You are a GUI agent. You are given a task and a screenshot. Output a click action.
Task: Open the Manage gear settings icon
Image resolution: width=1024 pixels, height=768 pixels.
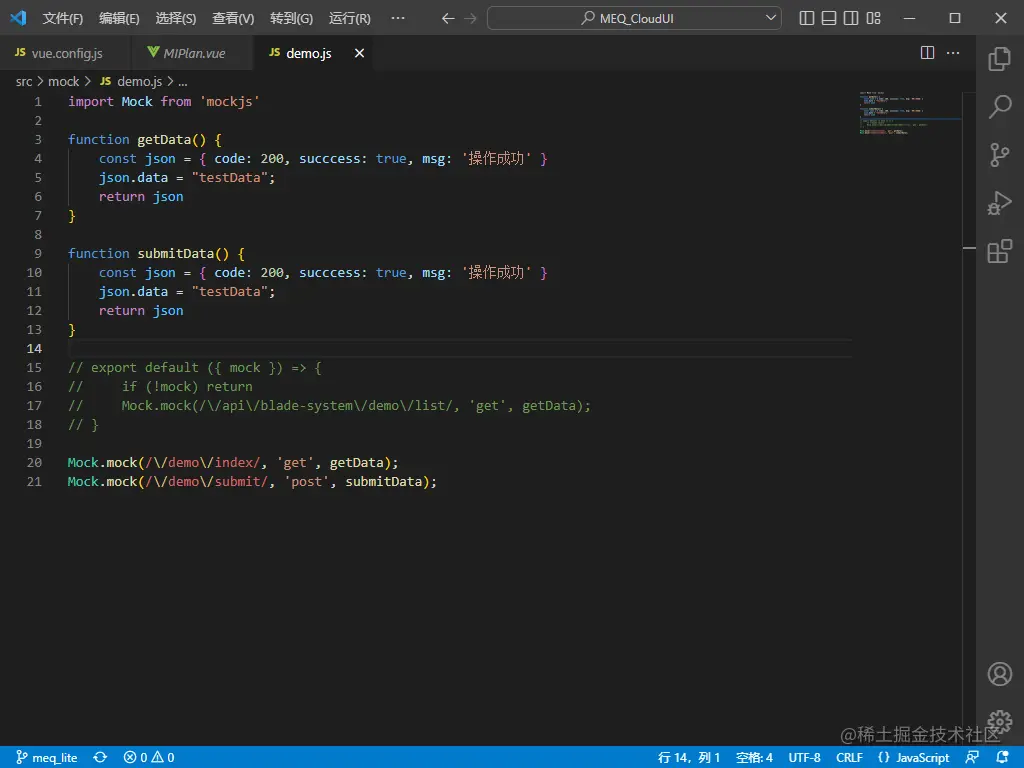click(999, 720)
